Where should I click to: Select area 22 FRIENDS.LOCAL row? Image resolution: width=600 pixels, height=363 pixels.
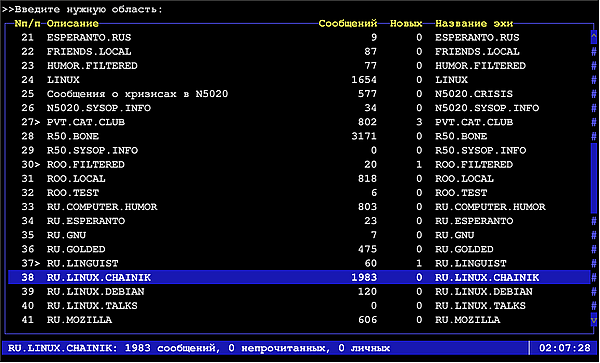pyautogui.click(x=299, y=52)
